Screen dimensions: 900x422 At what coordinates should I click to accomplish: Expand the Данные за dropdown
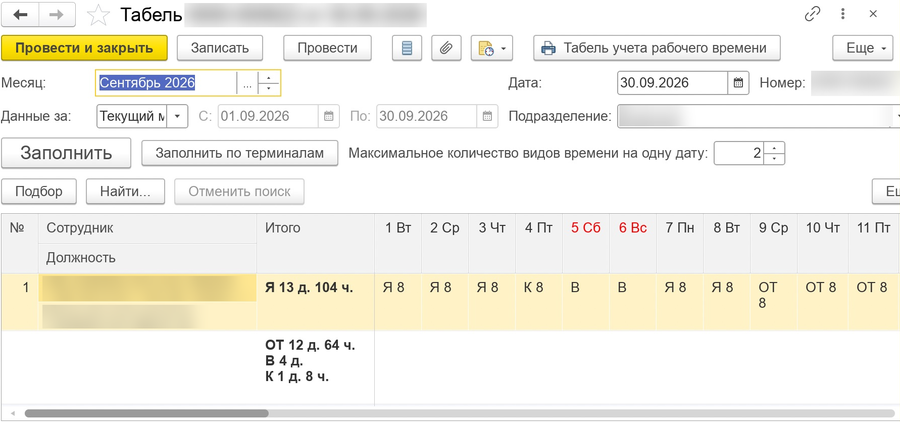(x=177, y=117)
